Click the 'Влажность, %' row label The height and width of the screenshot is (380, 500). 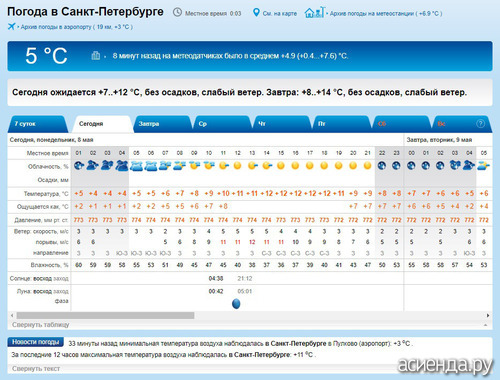click(49, 265)
